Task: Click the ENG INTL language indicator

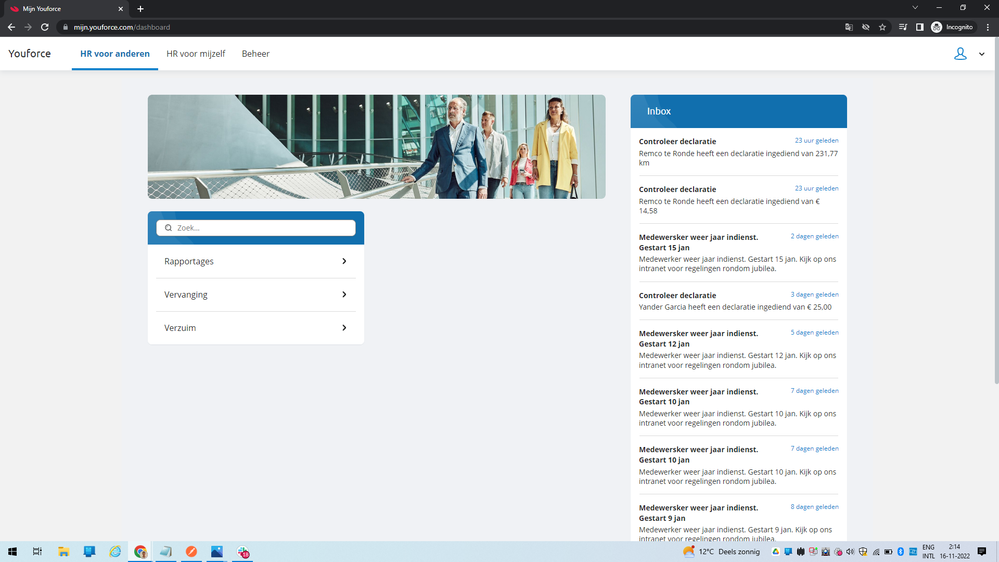Action: pyautogui.click(x=928, y=551)
